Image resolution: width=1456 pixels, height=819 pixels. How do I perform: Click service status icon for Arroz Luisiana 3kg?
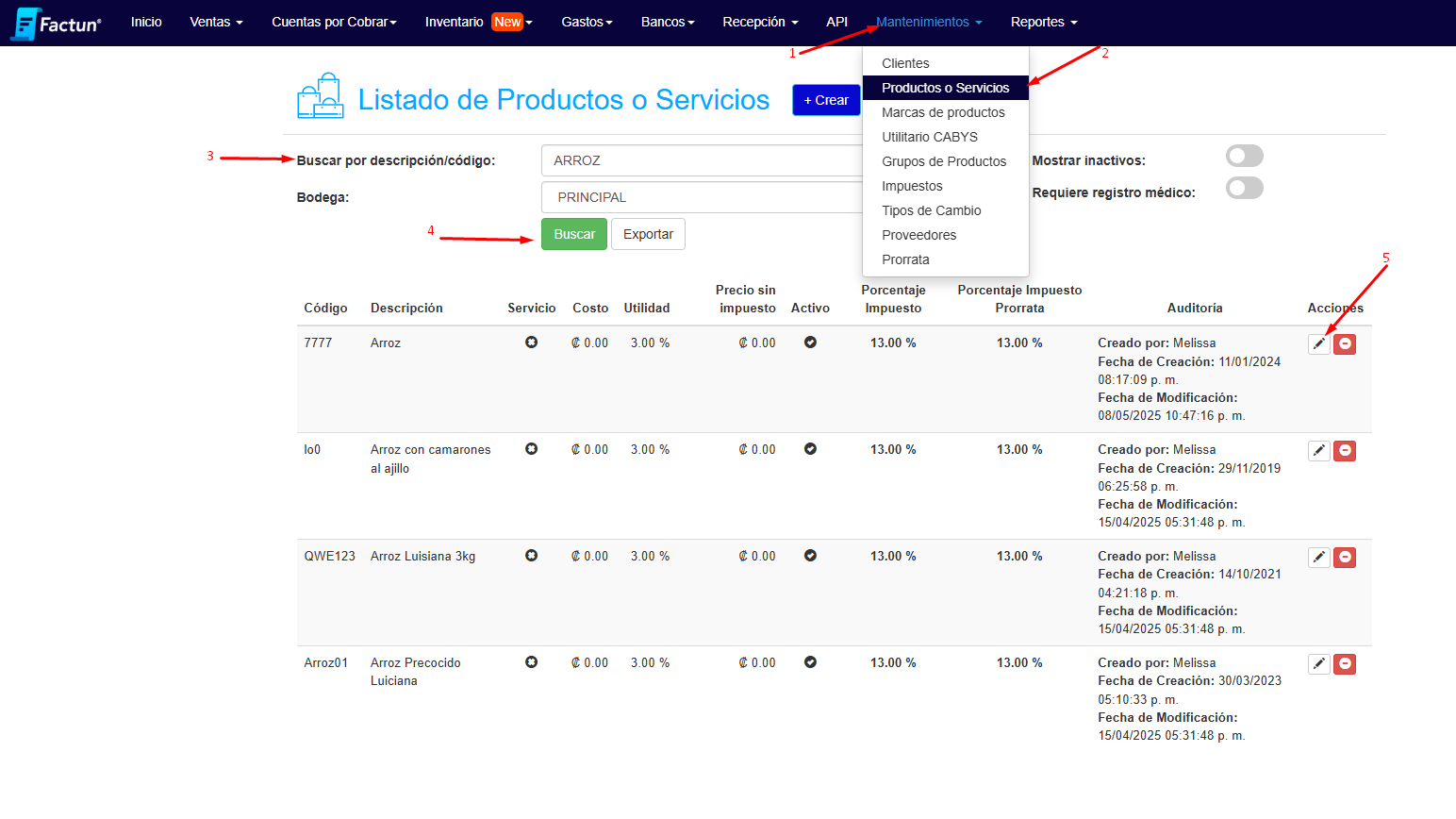coord(532,556)
